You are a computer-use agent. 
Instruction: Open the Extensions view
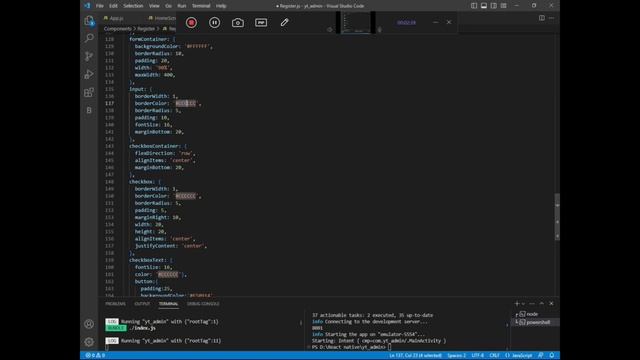click(89, 92)
